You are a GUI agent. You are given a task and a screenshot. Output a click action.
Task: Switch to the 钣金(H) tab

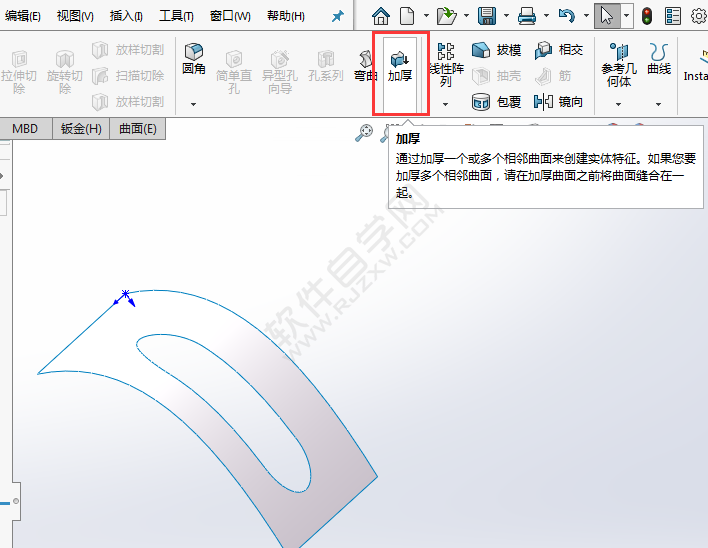[x=81, y=129]
